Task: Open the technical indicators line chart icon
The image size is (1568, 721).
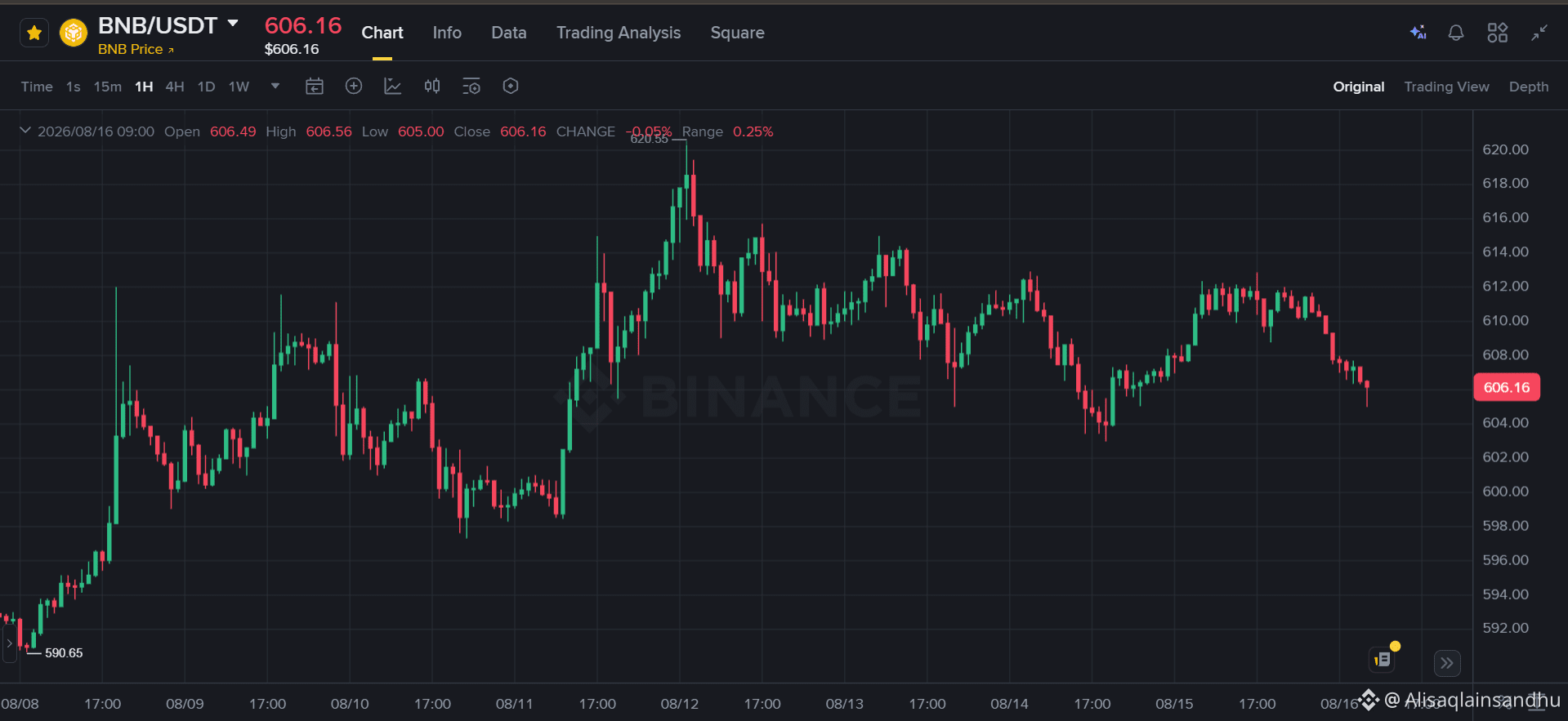Action: [393, 86]
